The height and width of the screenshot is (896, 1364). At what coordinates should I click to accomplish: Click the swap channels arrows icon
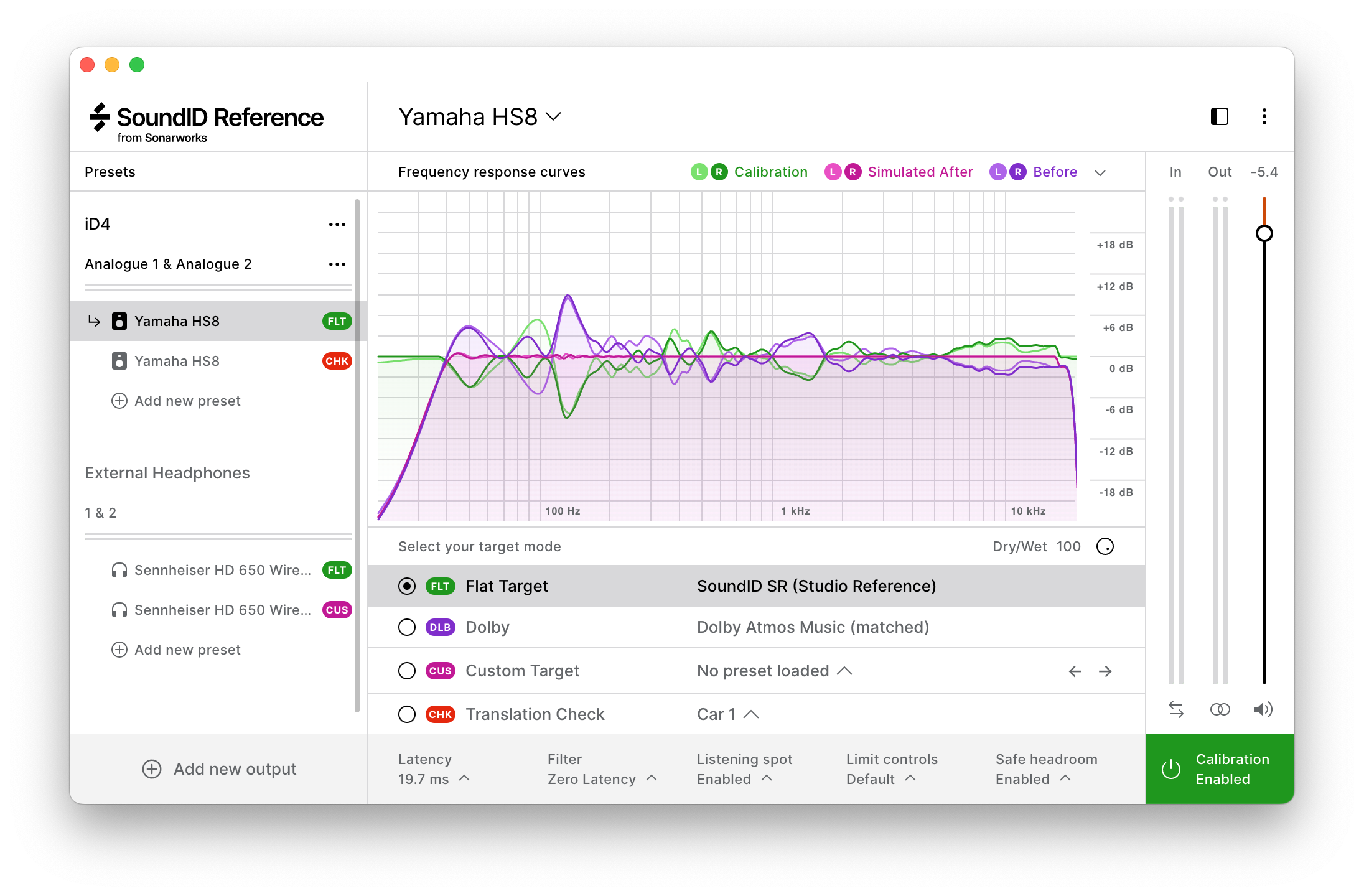[x=1176, y=709]
